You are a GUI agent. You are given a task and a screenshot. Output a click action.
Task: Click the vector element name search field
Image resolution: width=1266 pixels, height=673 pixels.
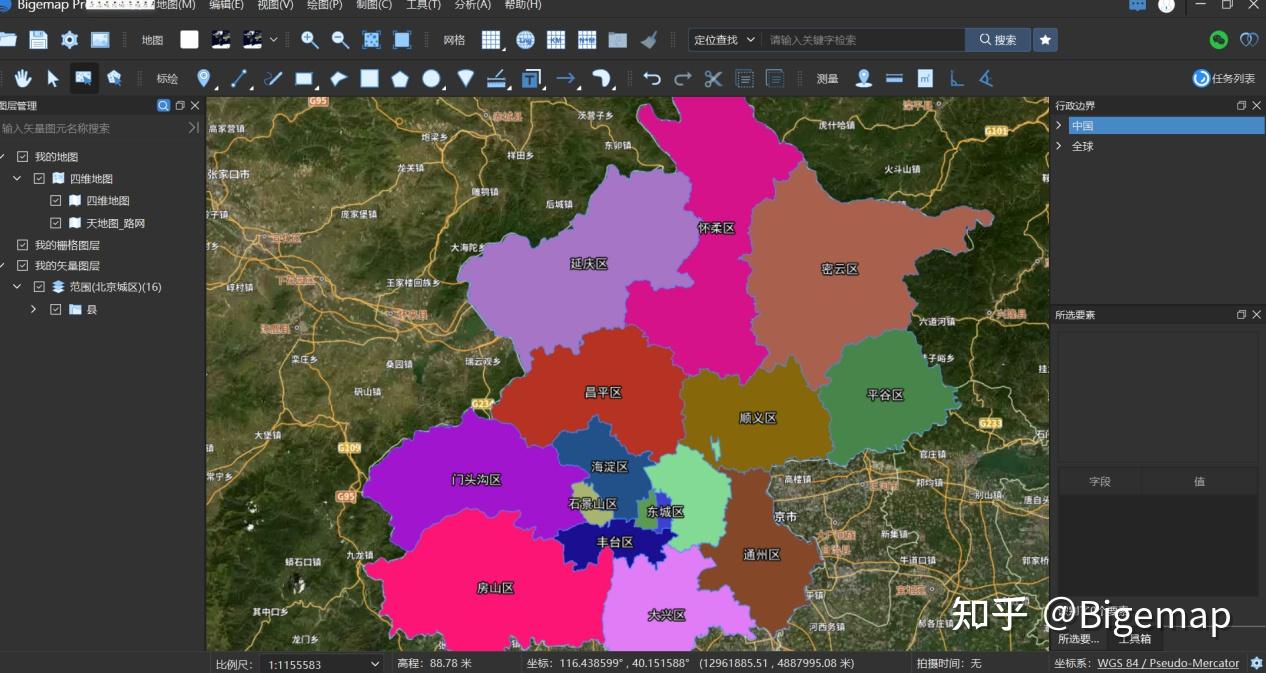point(93,128)
